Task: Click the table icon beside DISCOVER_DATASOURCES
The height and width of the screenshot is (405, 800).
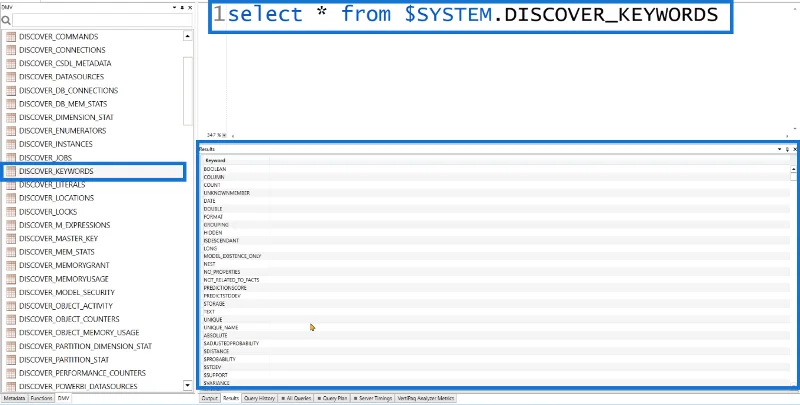Action: pos(11,77)
